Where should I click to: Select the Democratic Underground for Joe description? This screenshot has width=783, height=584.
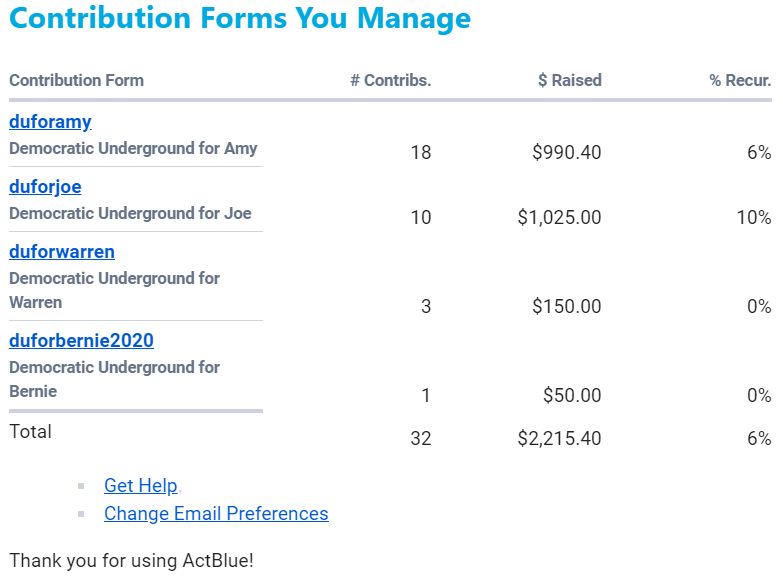pyautogui.click(x=130, y=214)
